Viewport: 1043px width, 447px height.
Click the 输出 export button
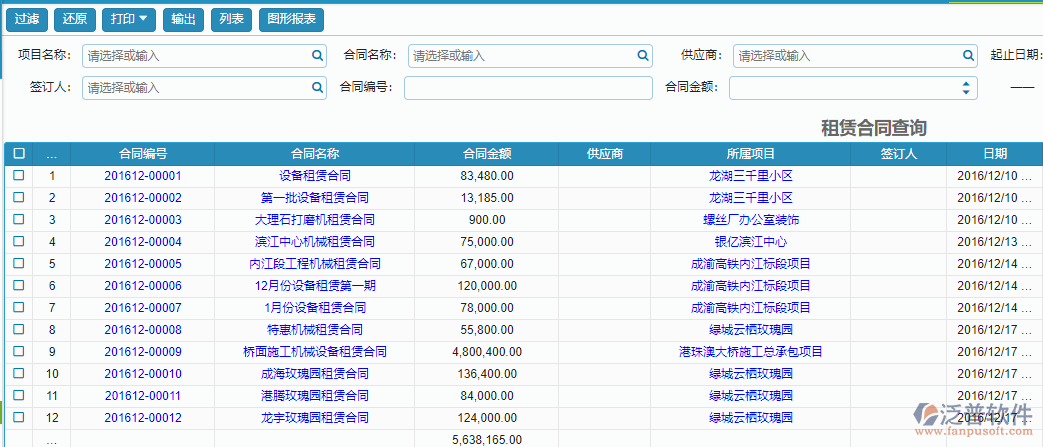183,20
